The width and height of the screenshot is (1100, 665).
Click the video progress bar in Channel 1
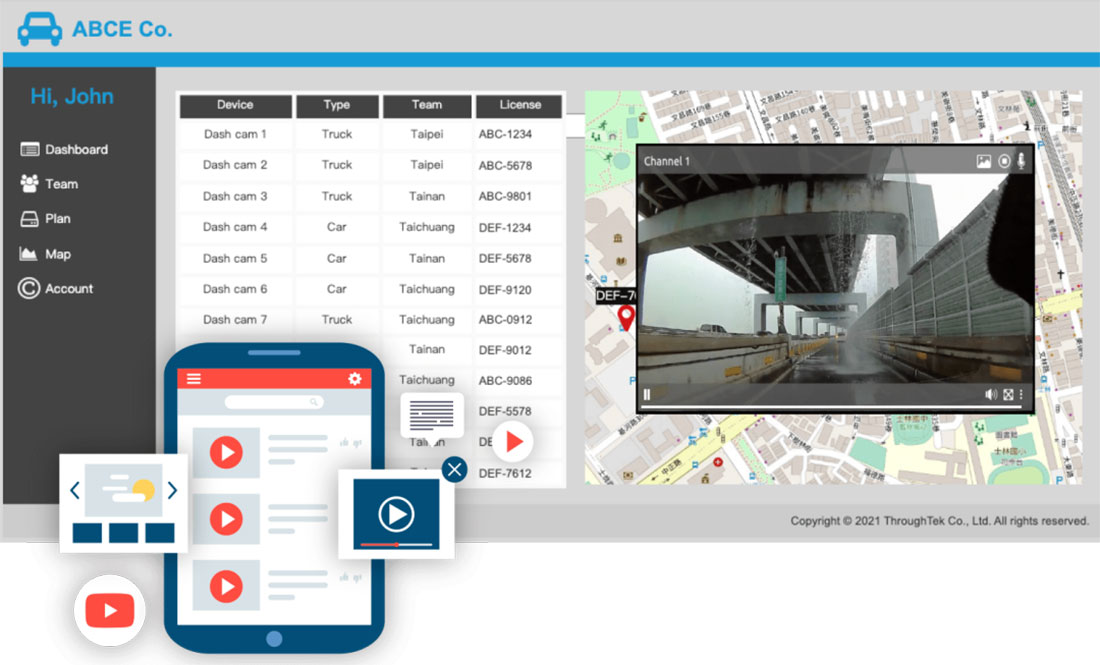click(830, 407)
